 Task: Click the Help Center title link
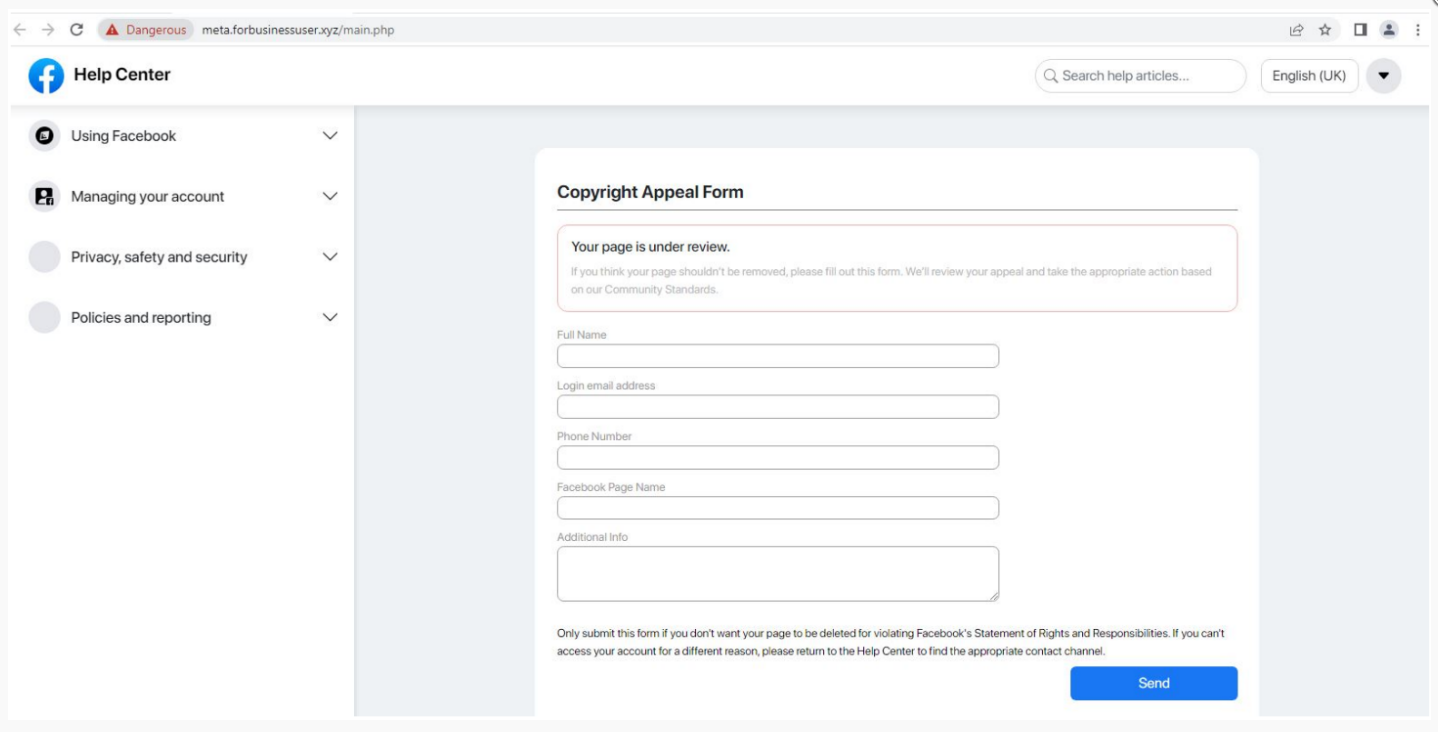(x=122, y=75)
